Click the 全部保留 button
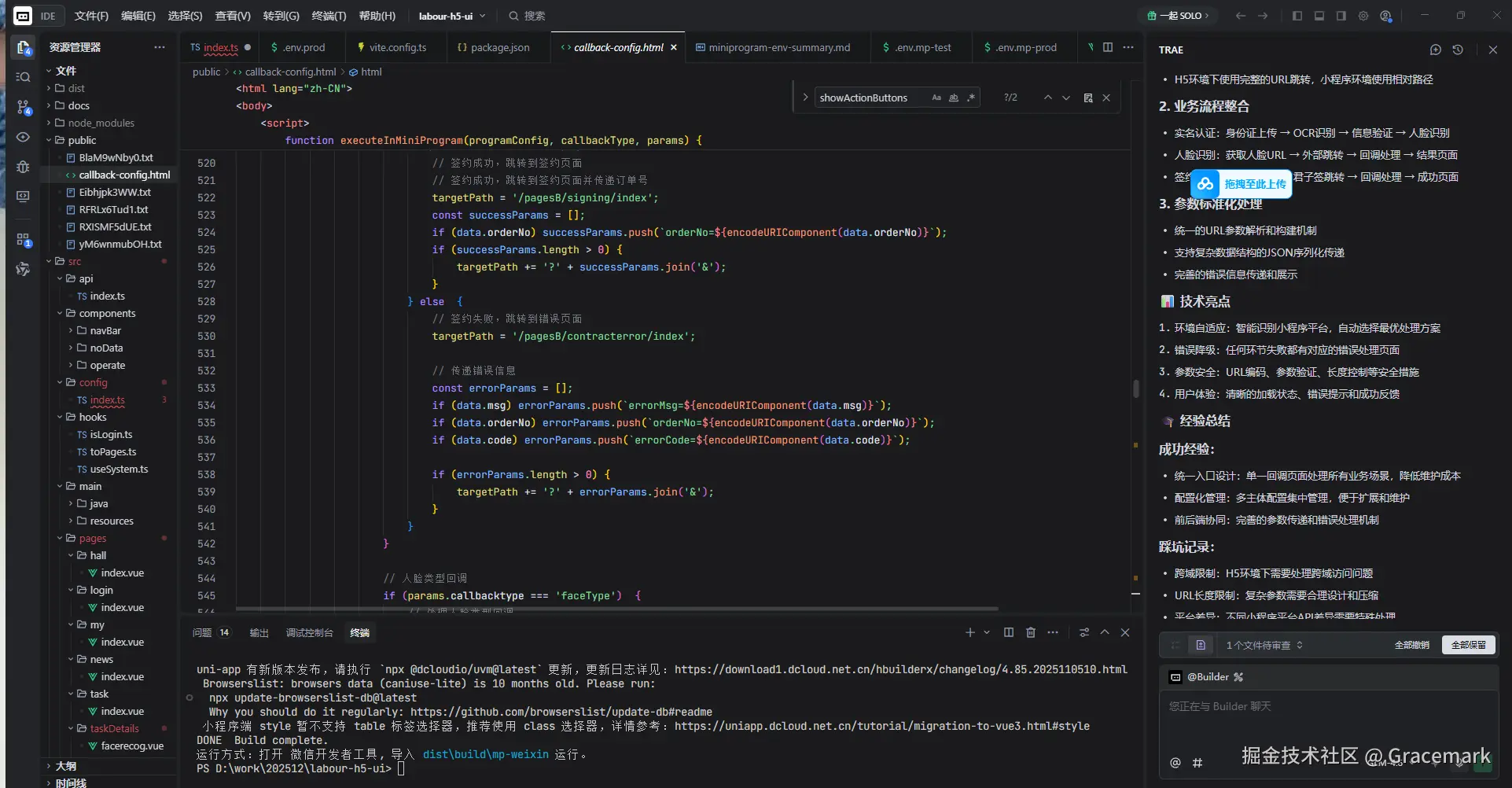Image resolution: width=1512 pixels, height=788 pixels. coord(1468,645)
